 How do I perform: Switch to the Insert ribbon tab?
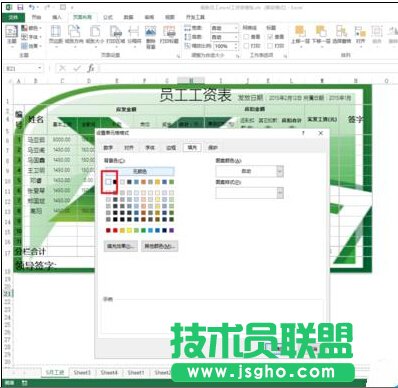57,17
